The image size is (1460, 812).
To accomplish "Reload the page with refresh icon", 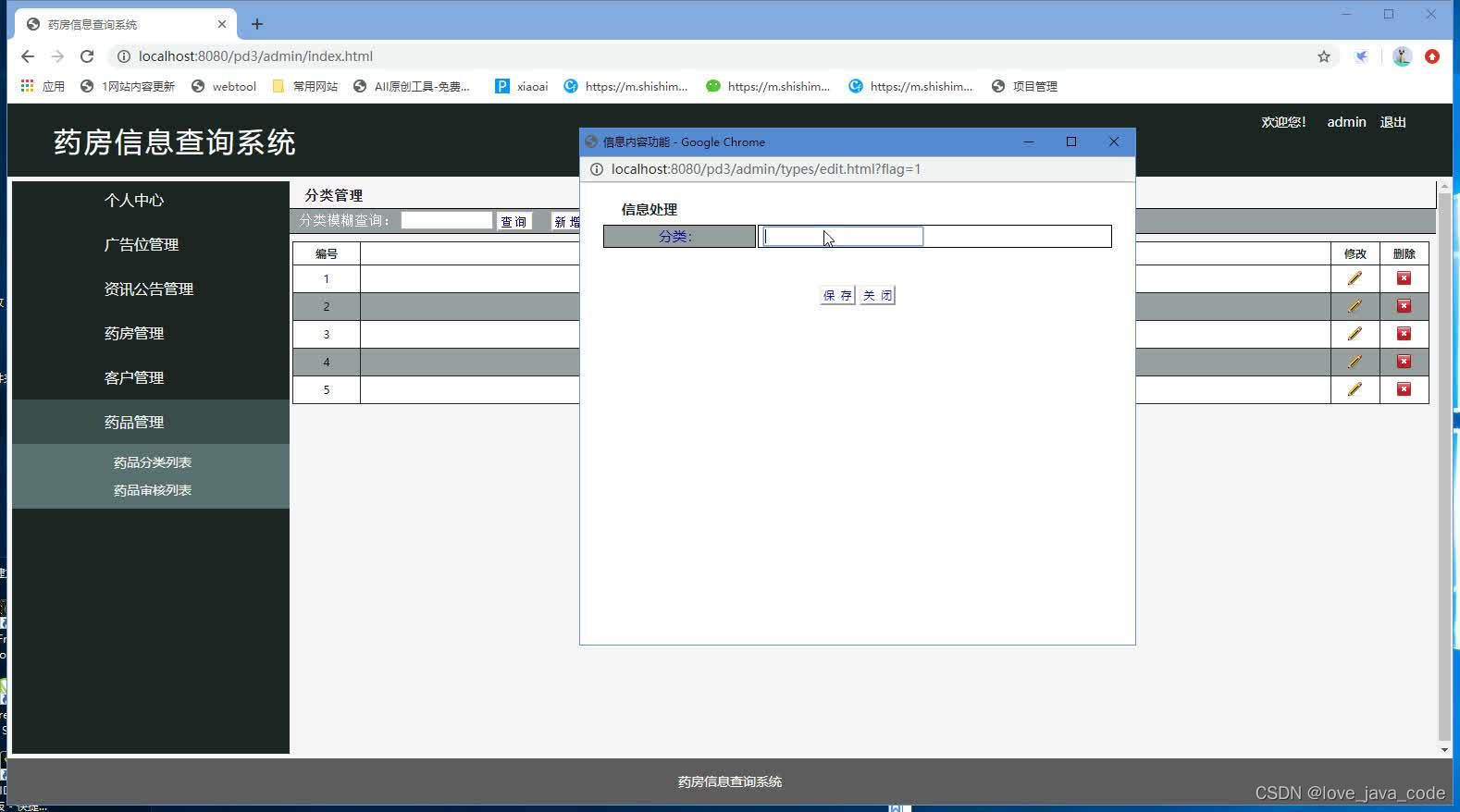I will click(x=87, y=56).
